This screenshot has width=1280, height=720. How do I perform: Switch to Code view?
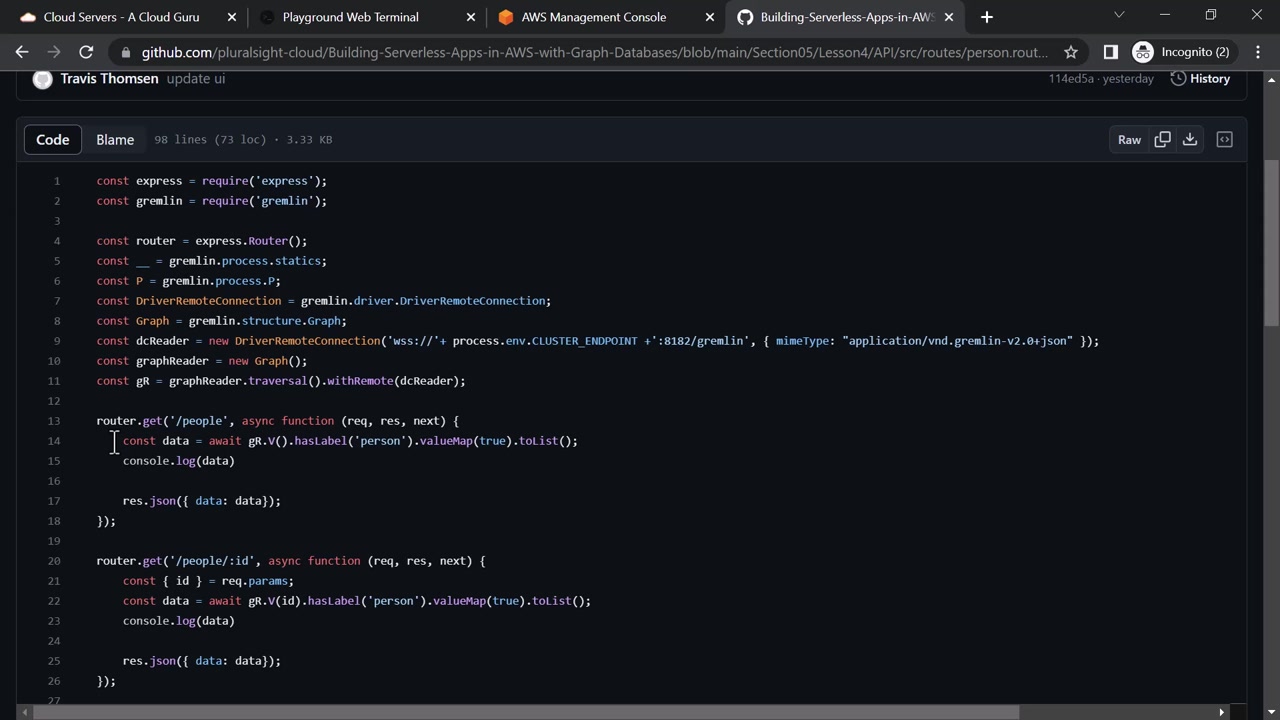[x=53, y=140]
